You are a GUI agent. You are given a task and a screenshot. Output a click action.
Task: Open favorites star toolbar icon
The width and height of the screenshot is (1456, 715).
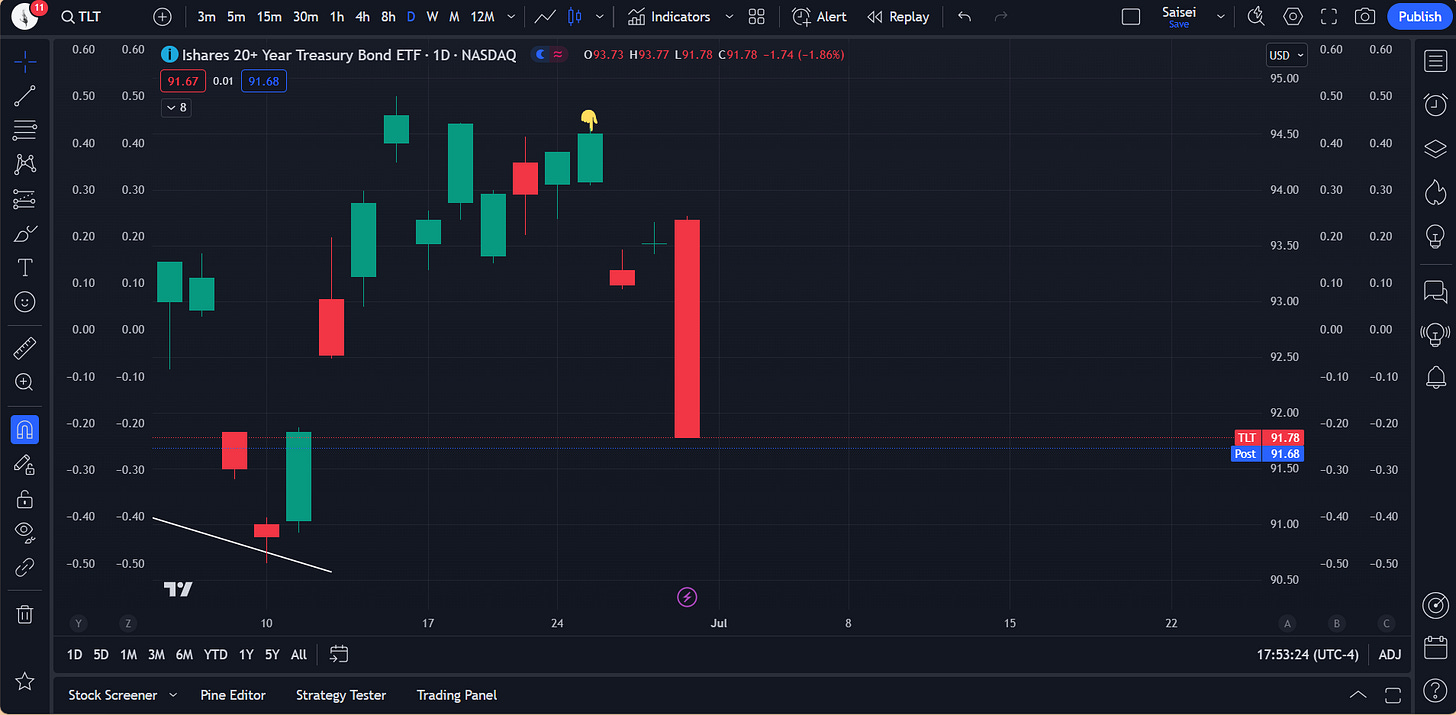[25, 682]
